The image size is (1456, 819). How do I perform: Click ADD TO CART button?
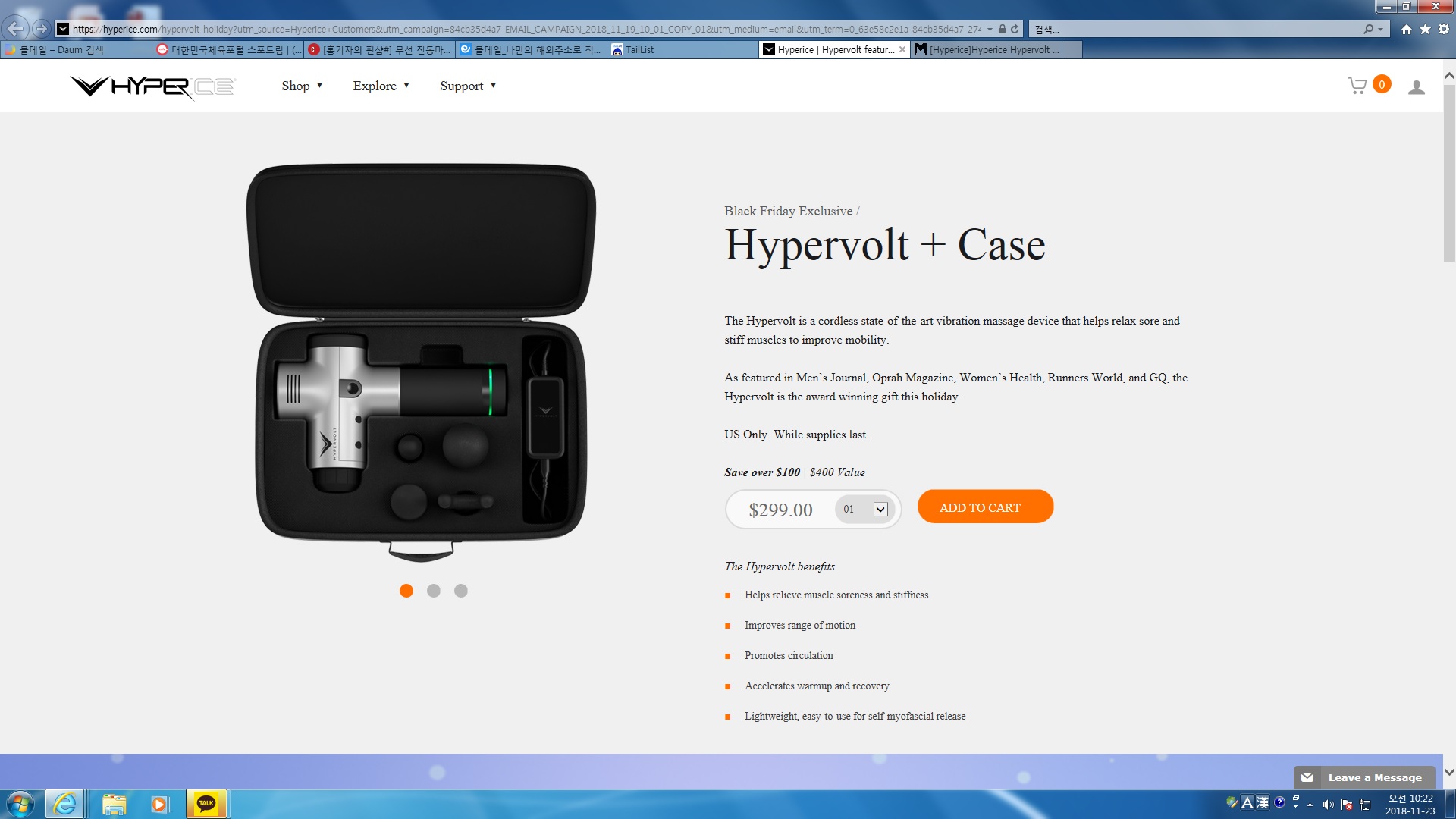pyautogui.click(x=985, y=507)
